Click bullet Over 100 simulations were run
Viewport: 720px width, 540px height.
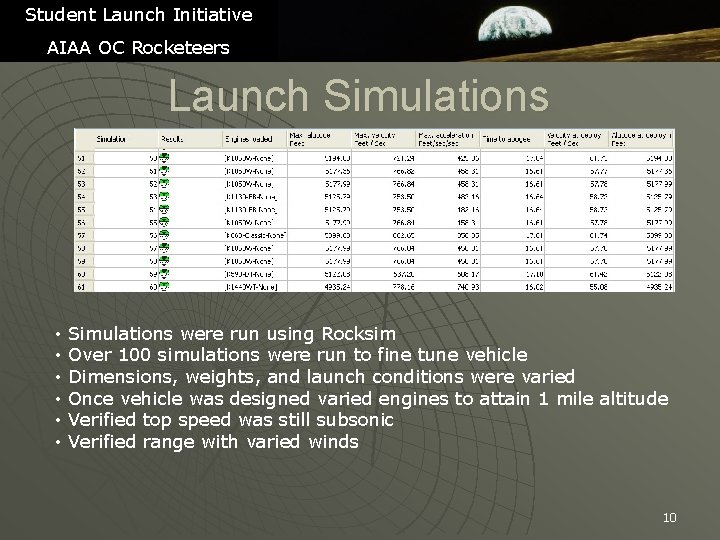(x=298, y=355)
